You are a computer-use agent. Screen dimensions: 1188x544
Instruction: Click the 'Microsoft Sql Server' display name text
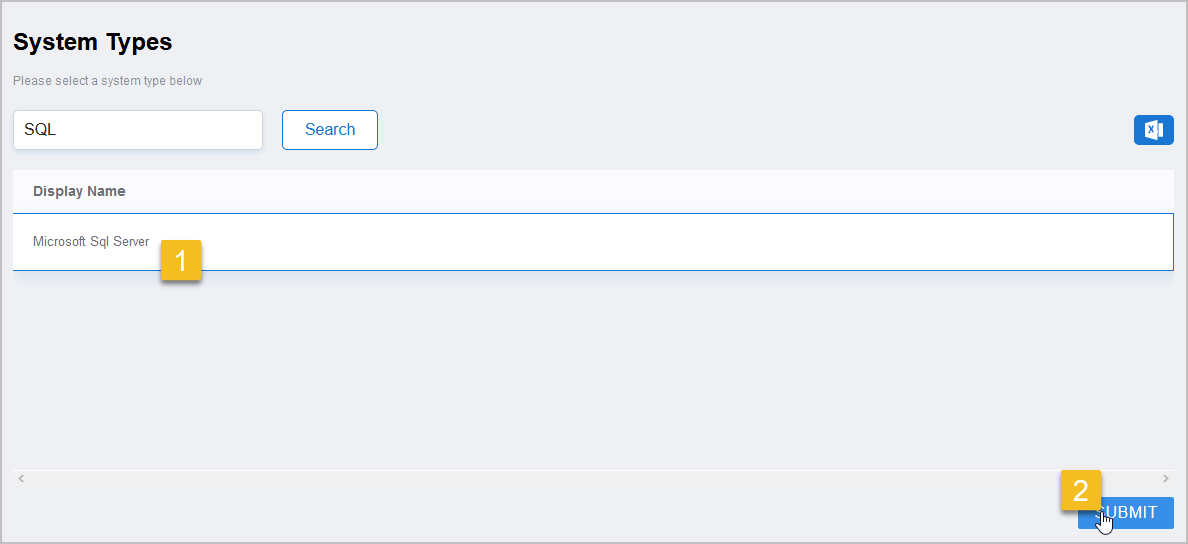point(91,242)
